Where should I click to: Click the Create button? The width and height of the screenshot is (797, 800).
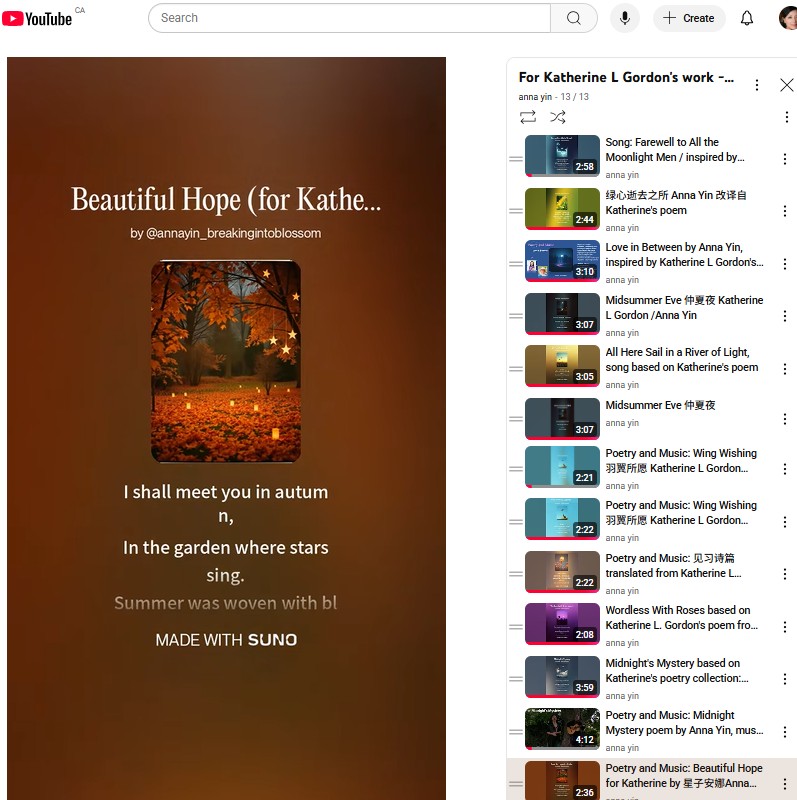pos(688,18)
